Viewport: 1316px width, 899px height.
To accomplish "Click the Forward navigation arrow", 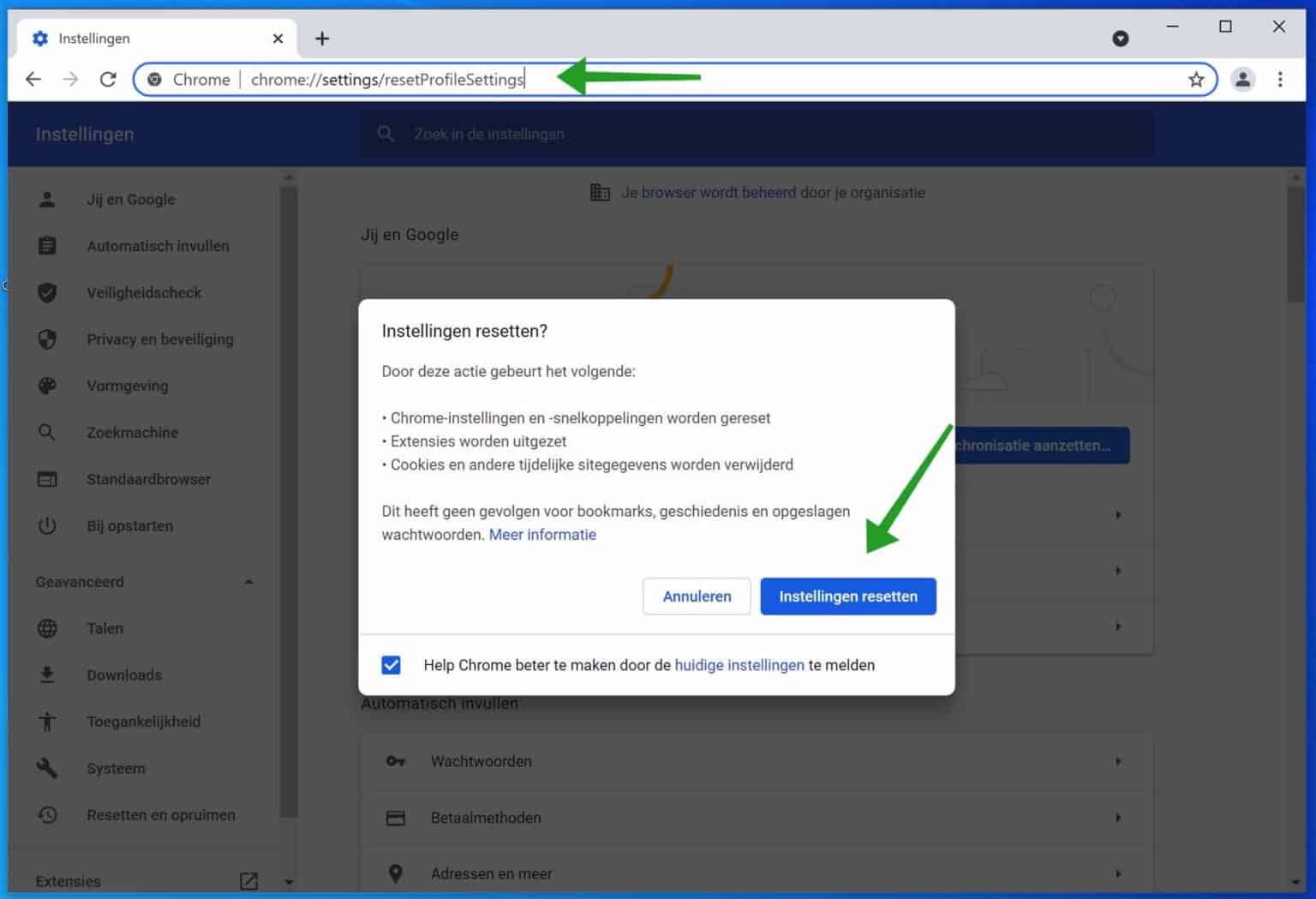I will point(71,80).
